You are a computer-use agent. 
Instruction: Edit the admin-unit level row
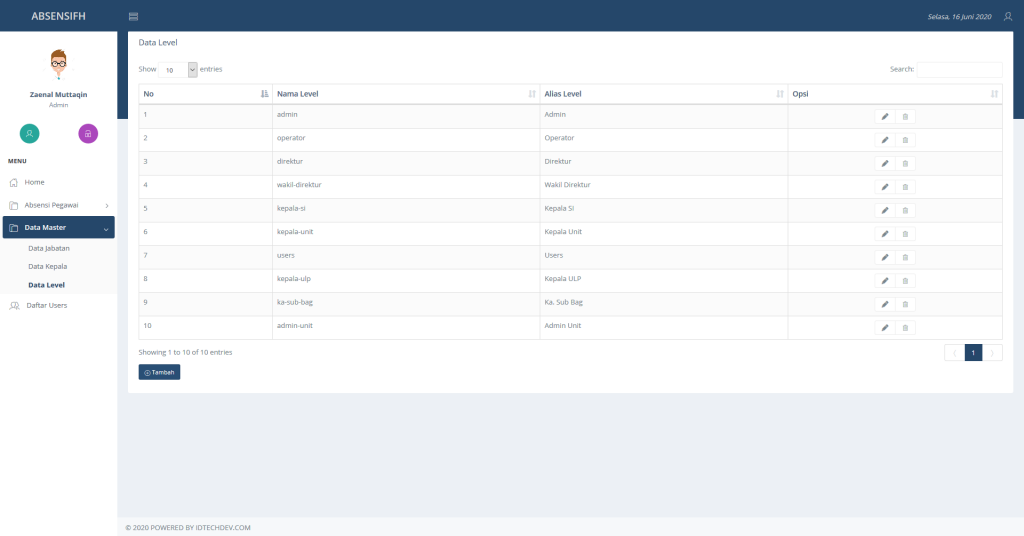885,328
